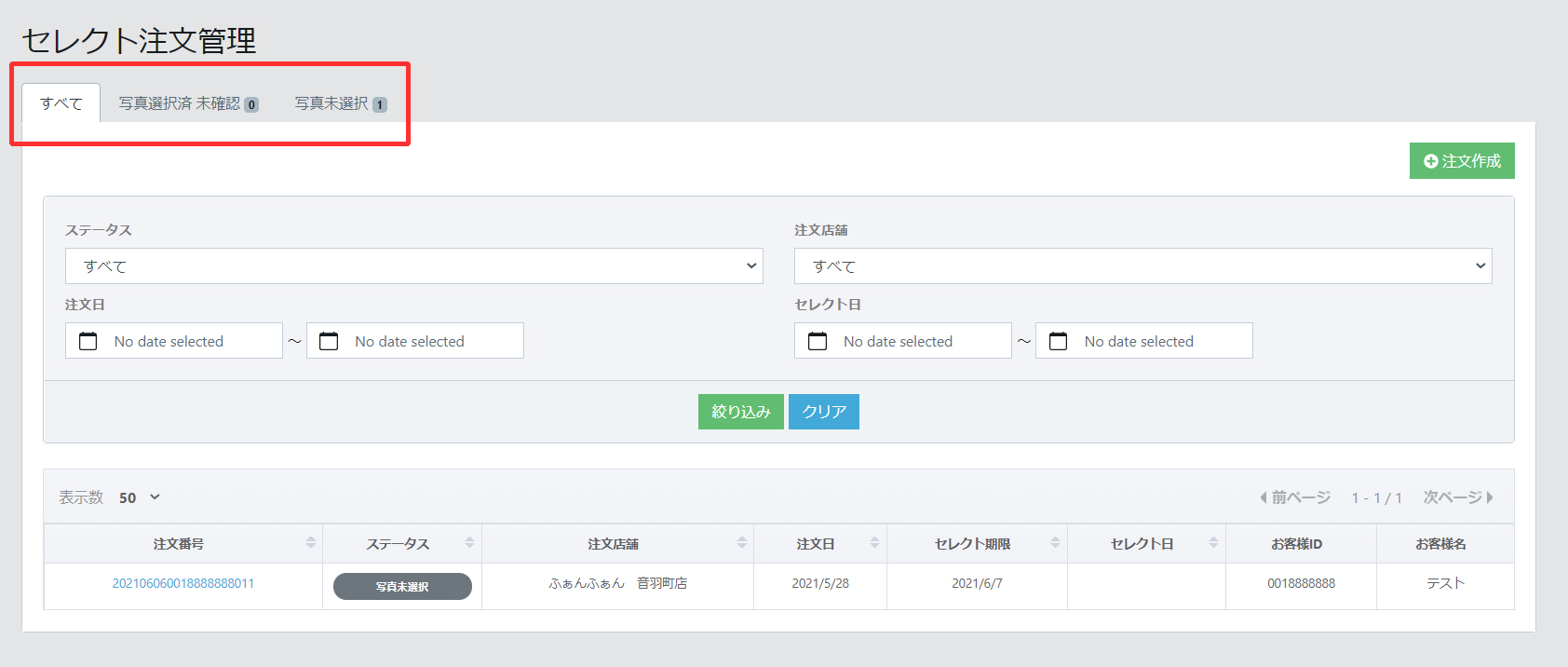The width and height of the screenshot is (1568, 667).
Task: Sort by セレクト期限 column sort icon
Action: [x=1055, y=543]
